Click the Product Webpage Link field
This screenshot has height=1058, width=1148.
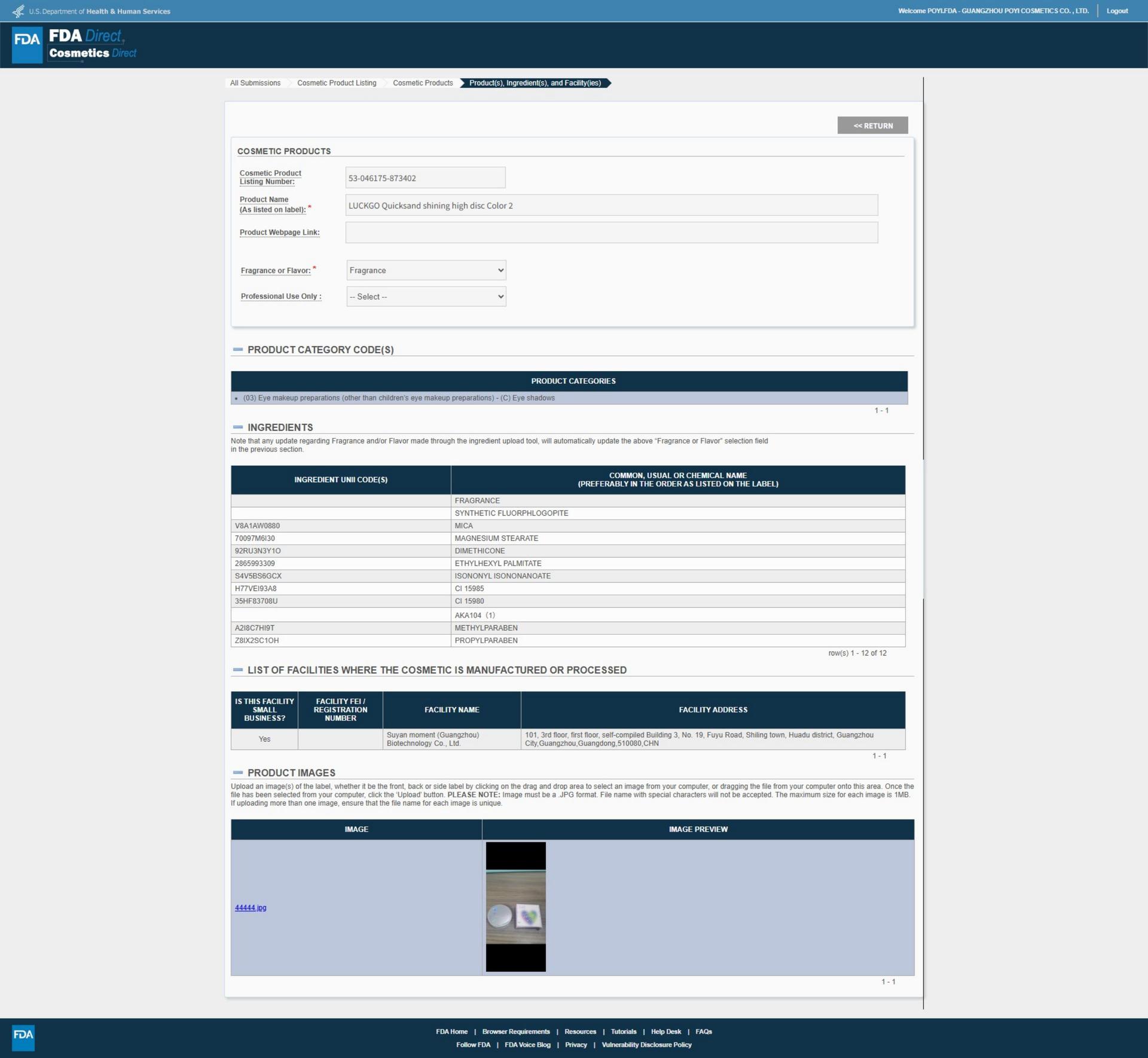[x=611, y=233]
